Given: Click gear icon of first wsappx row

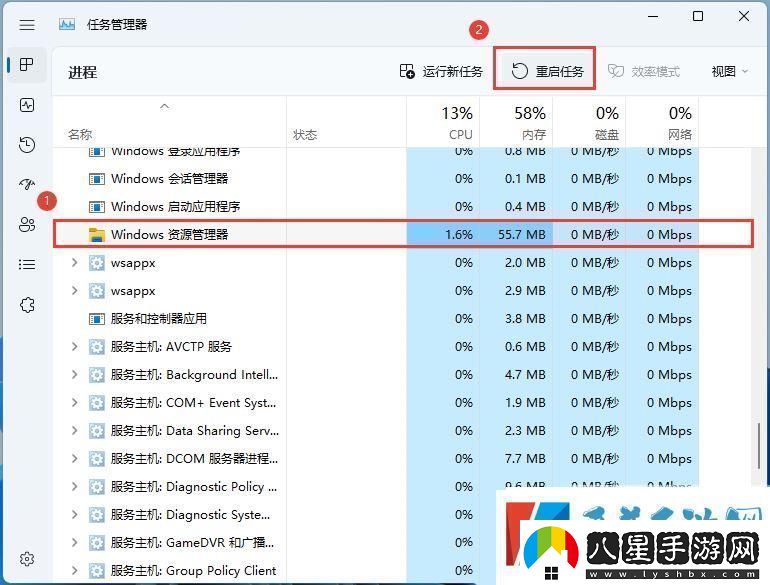Looking at the screenshot, I should pyautogui.click(x=97, y=263).
